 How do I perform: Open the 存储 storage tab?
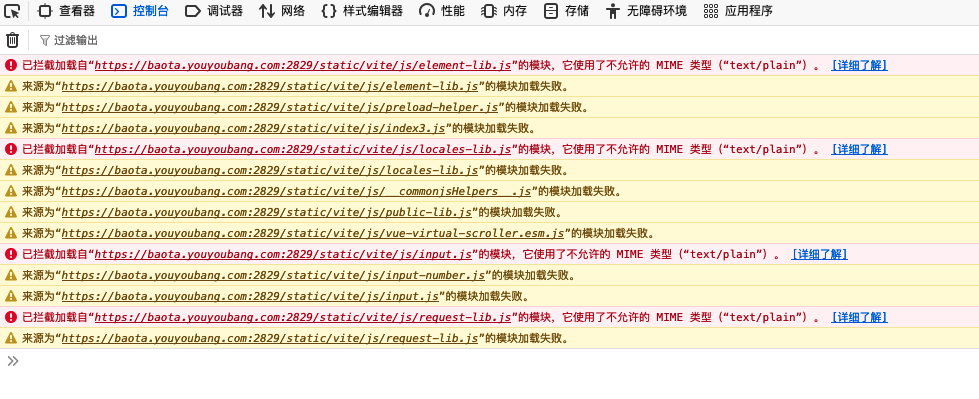(566, 11)
